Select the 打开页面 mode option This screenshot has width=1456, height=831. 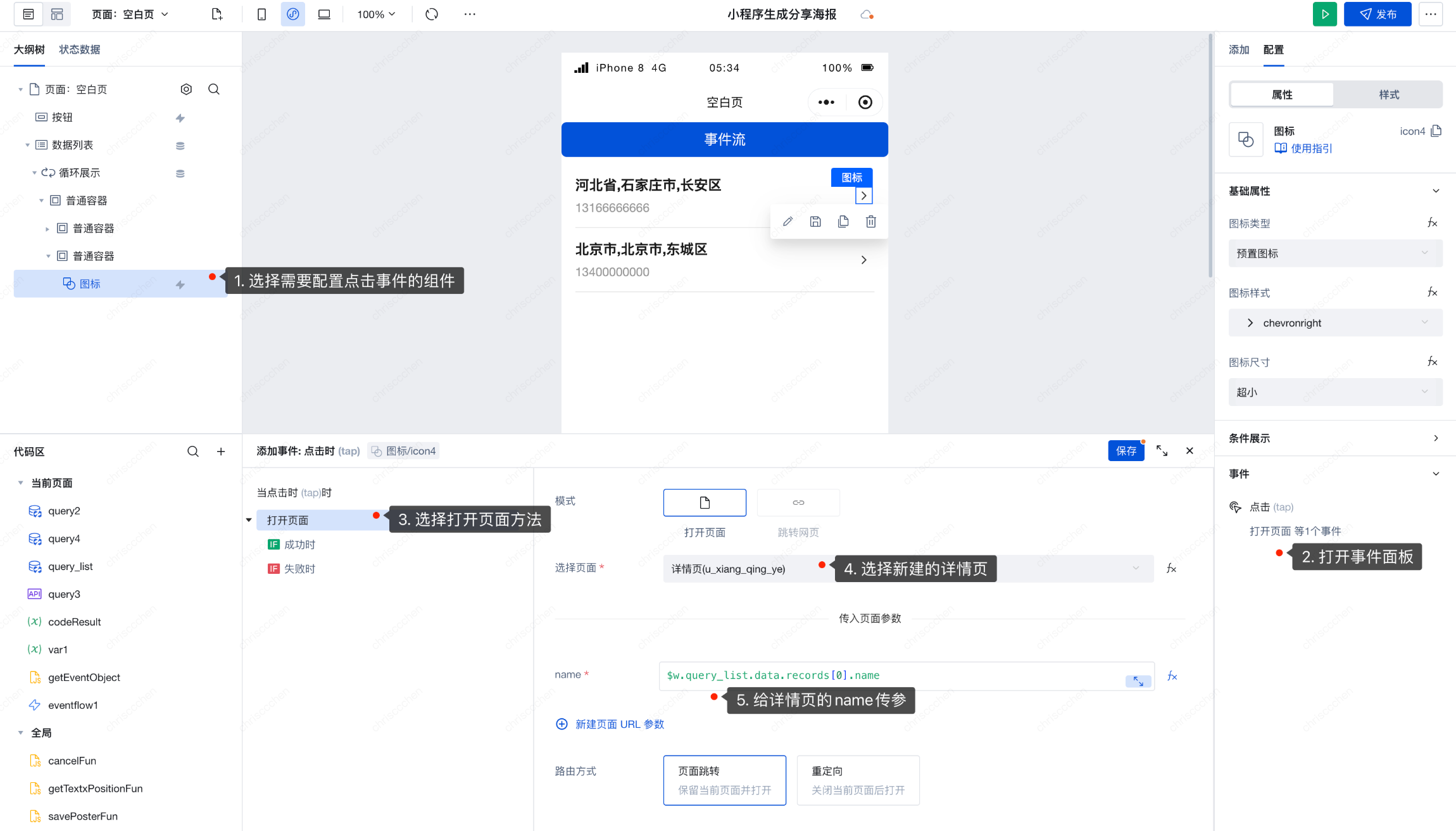(705, 503)
